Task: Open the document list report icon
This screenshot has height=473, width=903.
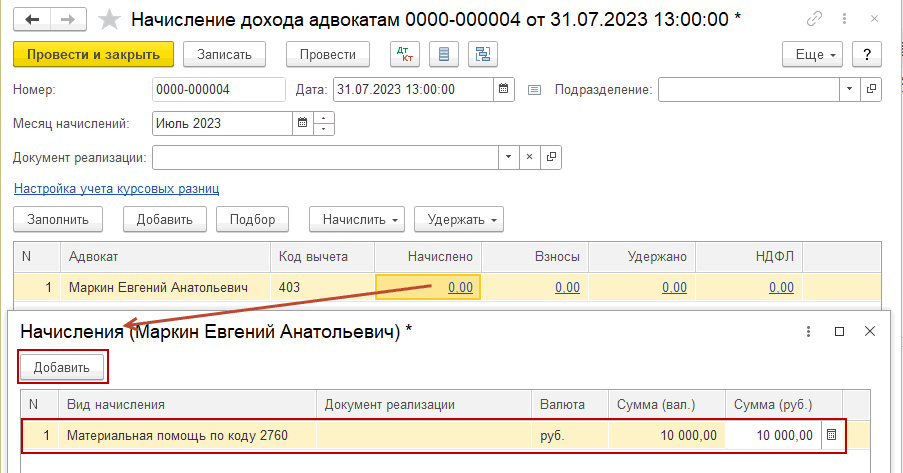Action: 444,54
